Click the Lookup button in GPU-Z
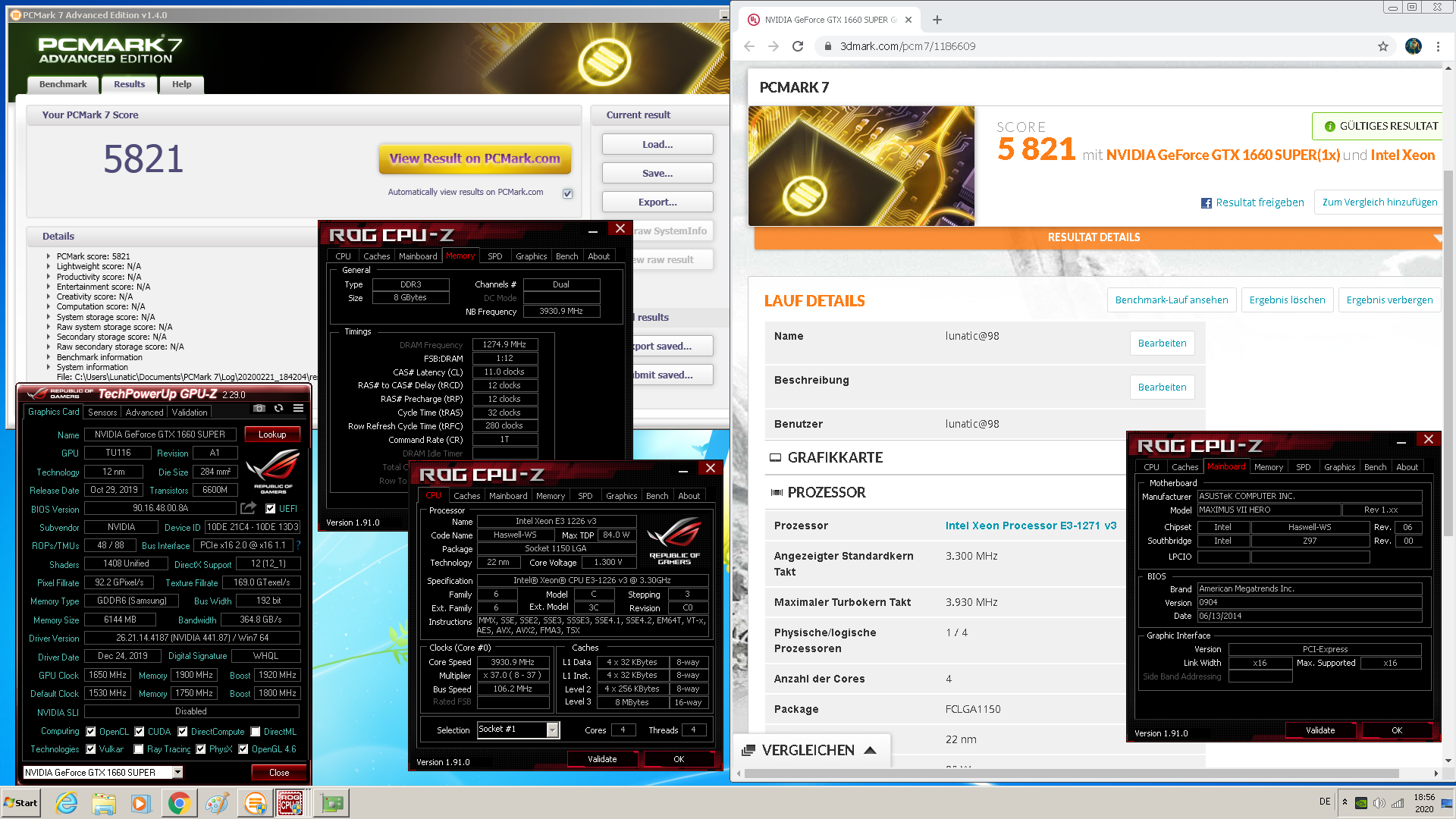The height and width of the screenshot is (819, 1456). point(272,435)
